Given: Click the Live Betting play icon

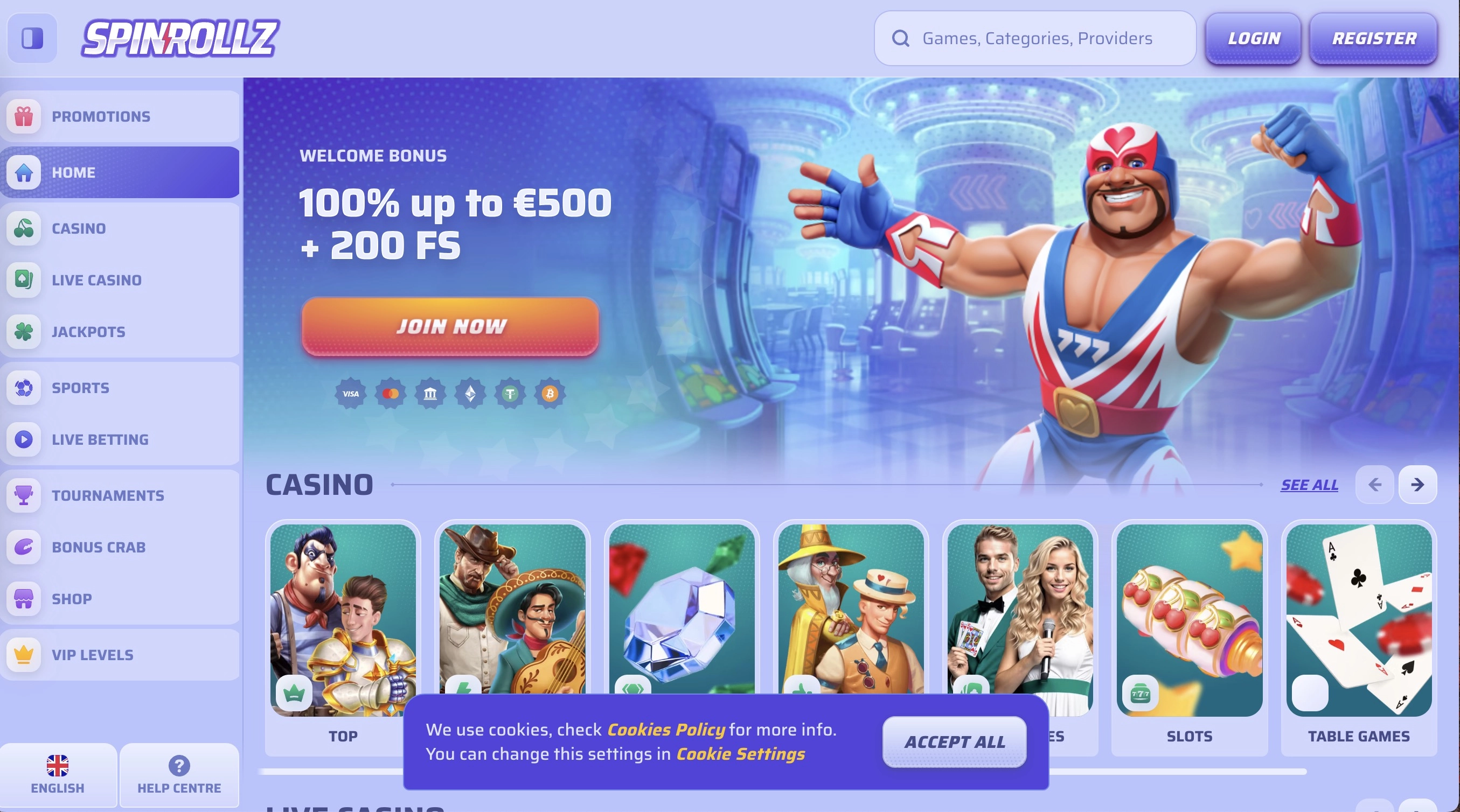Looking at the screenshot, I should (24, 439).
